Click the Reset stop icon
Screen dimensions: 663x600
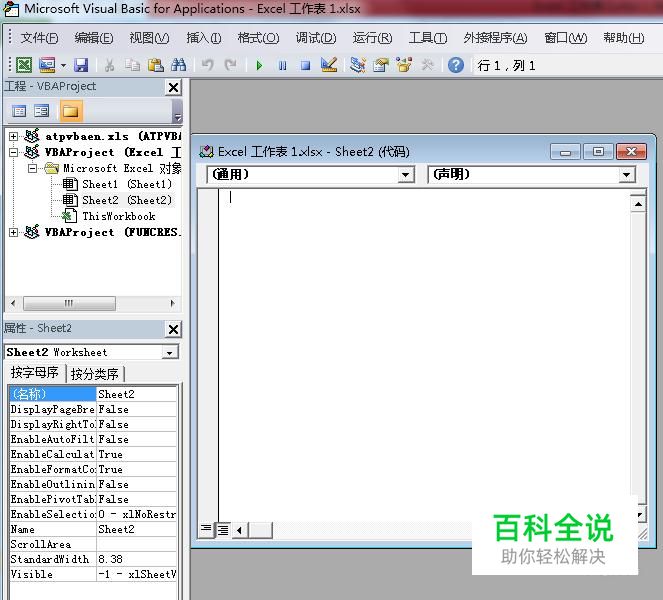tap(305, 66)
